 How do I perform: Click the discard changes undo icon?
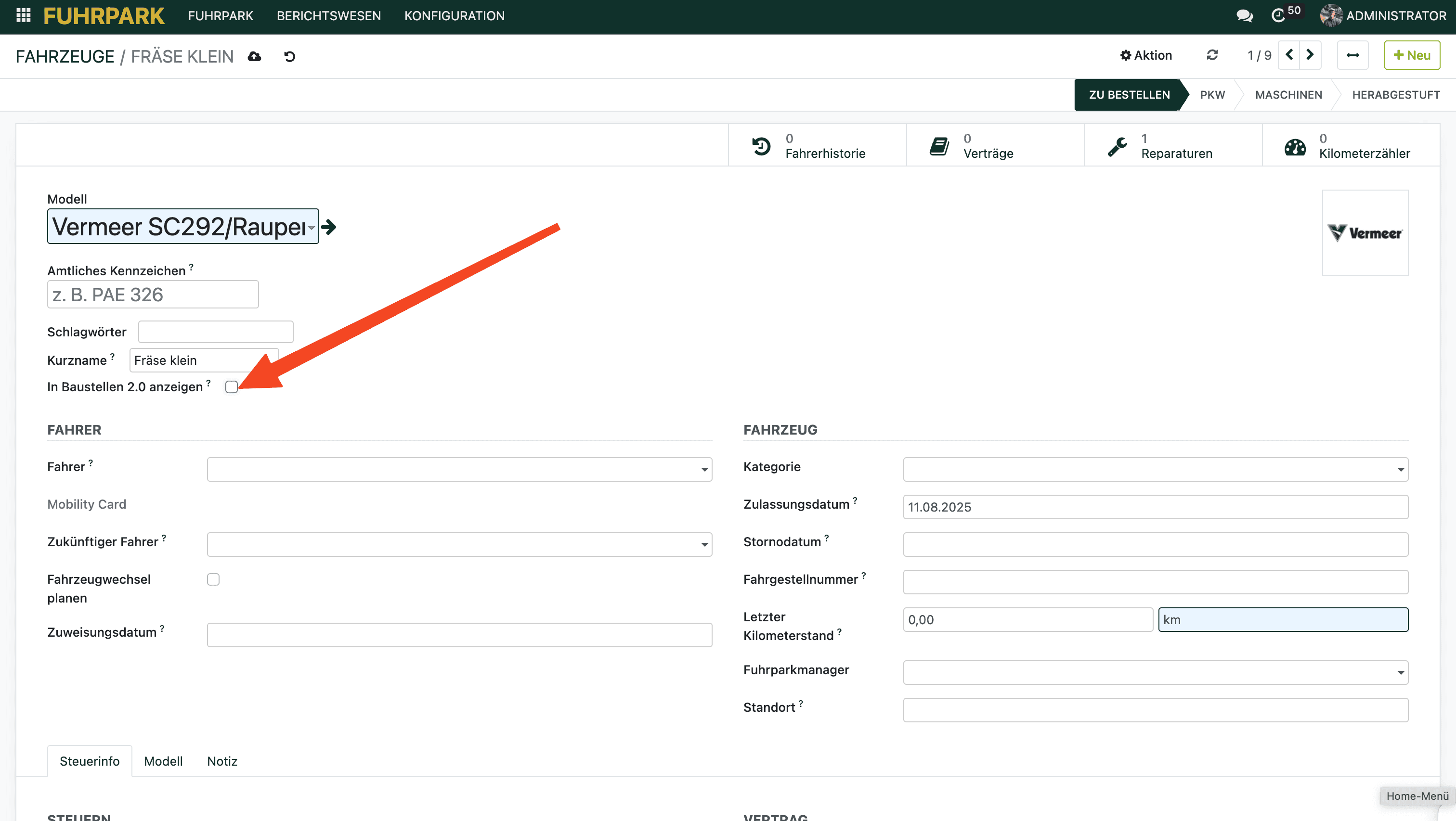(289, 56)
